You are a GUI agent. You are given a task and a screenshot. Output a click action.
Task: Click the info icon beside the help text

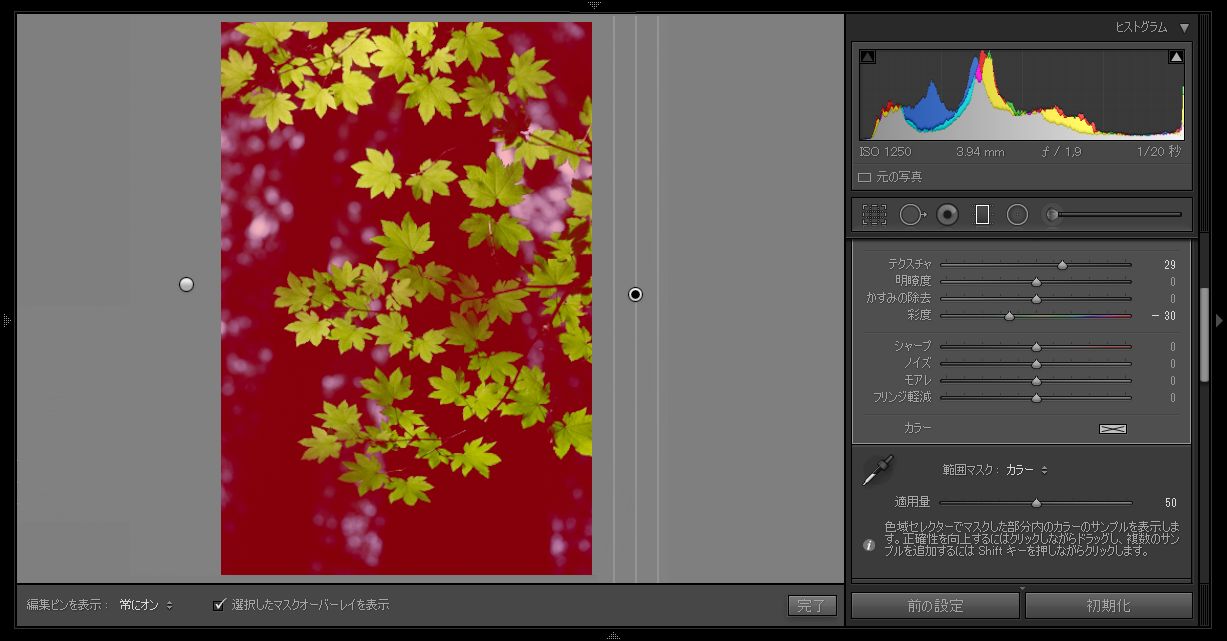coord(869,545)
